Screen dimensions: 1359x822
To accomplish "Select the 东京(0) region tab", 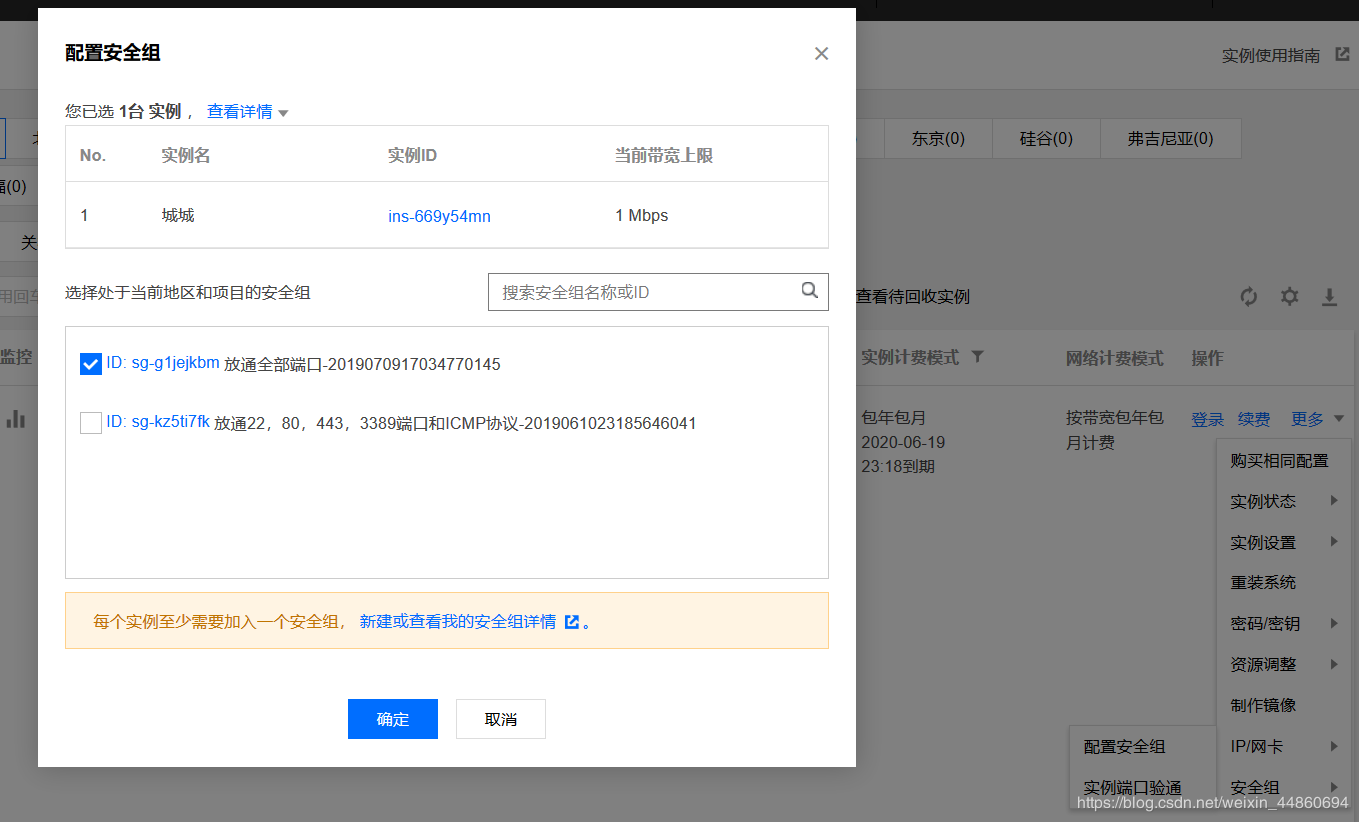I will pyautogui.click(x=938, y=139).
